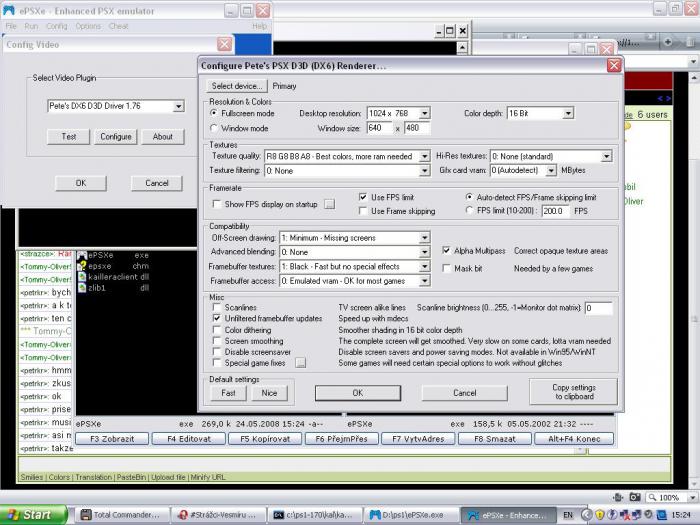
Task: Click the FPS limit value field 200.0
Action: coord(555,211)
